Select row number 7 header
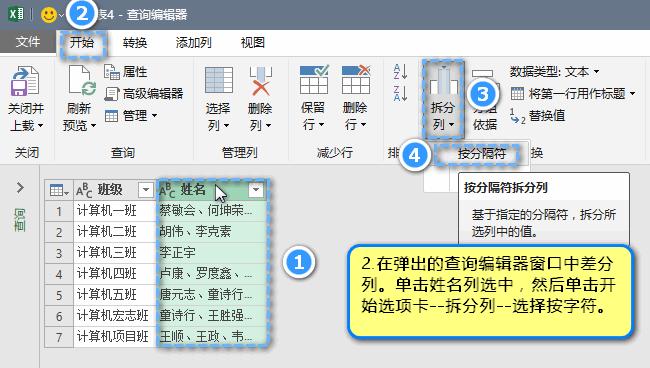This screenshot has width=650, height=368. click(59, 337)
